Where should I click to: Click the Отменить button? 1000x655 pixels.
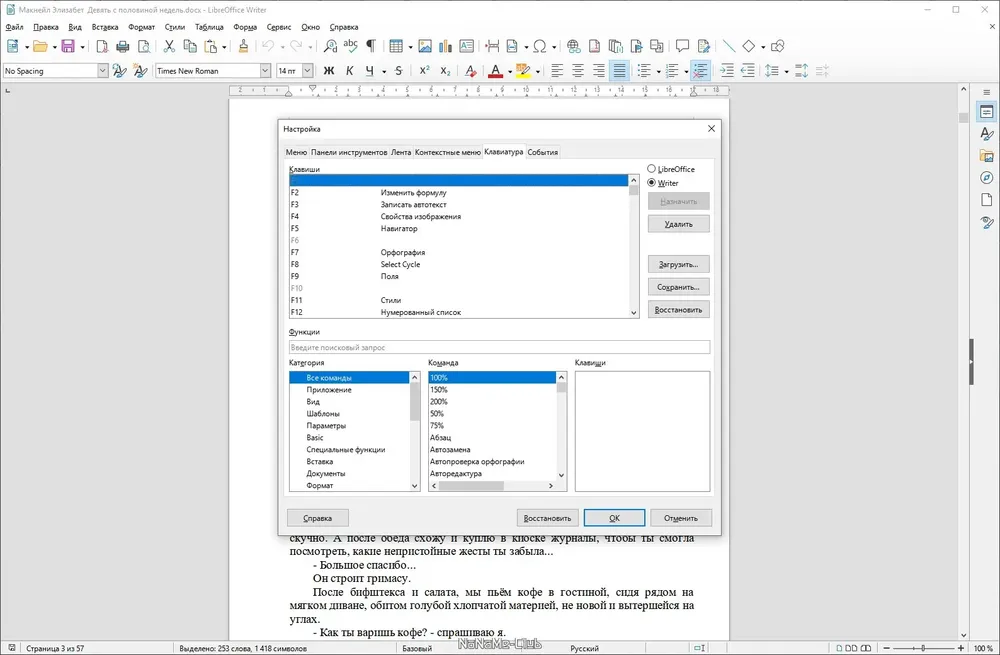pos(680,518)
